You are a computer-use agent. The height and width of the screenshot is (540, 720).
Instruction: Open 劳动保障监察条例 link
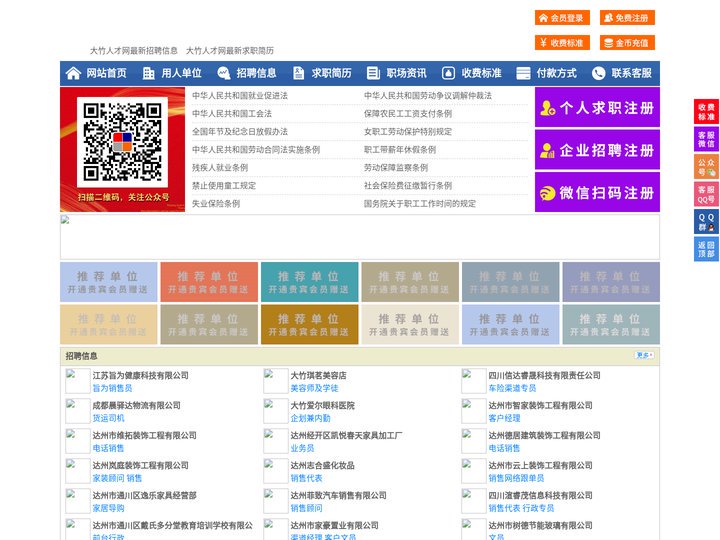tap(396, 168)
